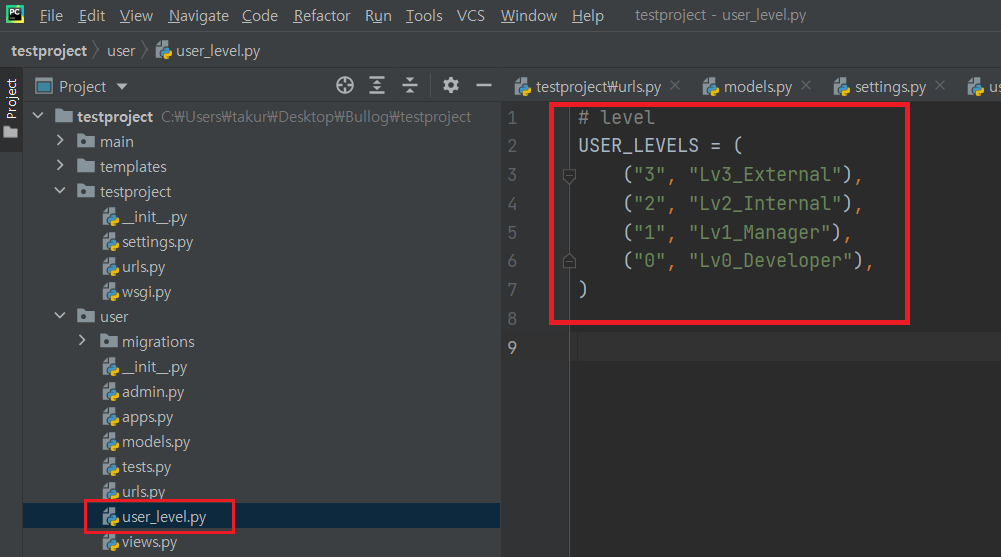Open the Window menu
1001x557 pixels.
[529, 15]
